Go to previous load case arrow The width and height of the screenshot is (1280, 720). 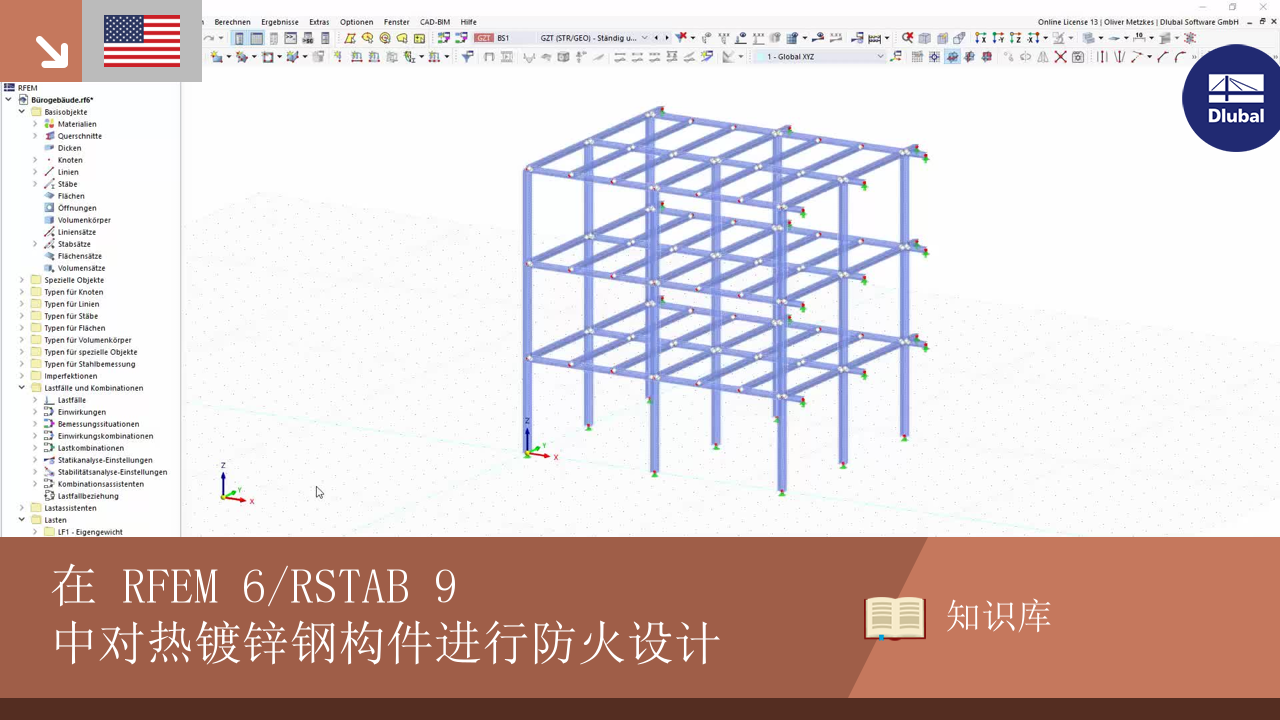(657, 38)
